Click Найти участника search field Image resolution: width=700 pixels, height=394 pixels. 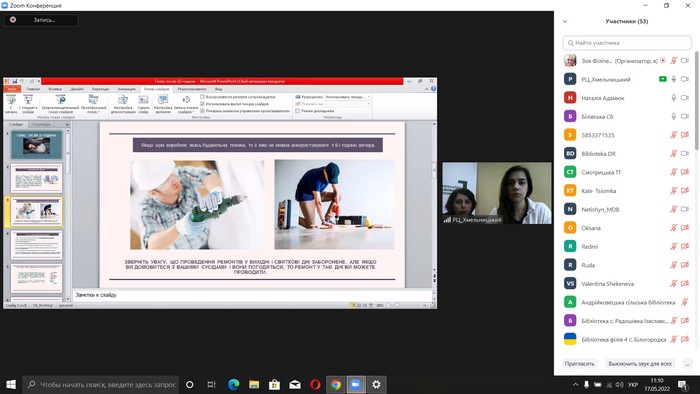point(627,43)
